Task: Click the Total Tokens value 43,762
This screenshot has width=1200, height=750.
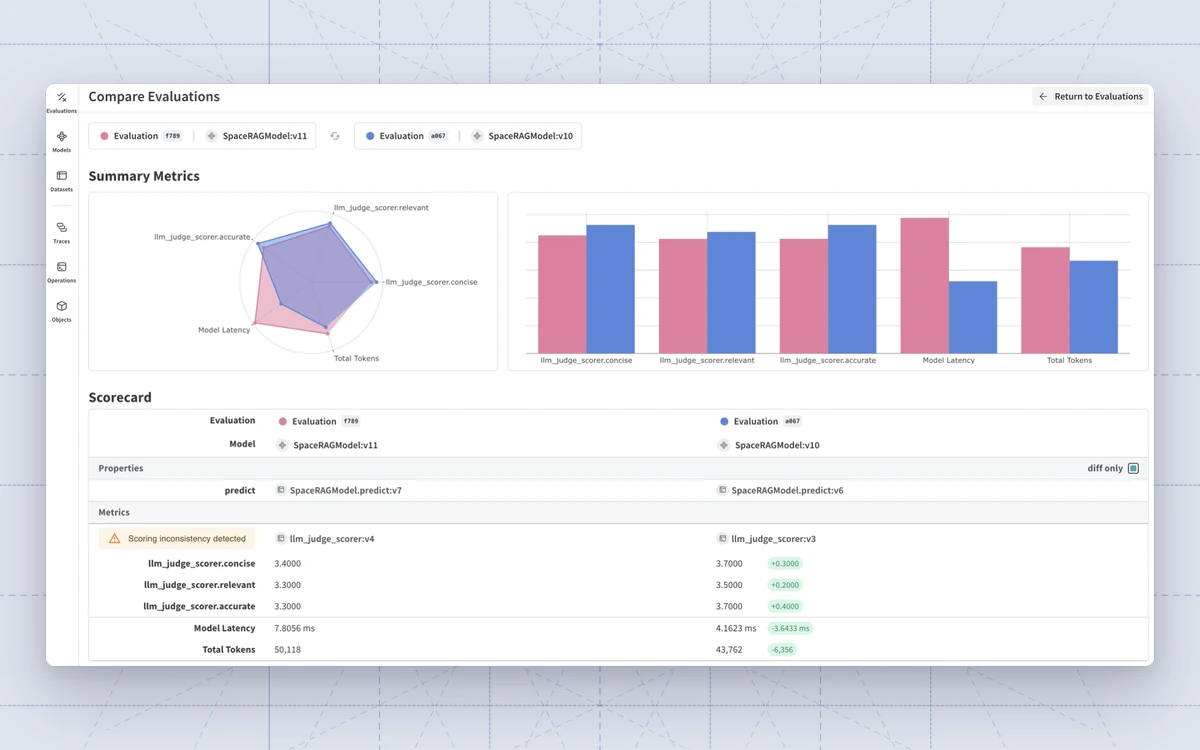Action: pyautogui.click(x=729, y=650)
